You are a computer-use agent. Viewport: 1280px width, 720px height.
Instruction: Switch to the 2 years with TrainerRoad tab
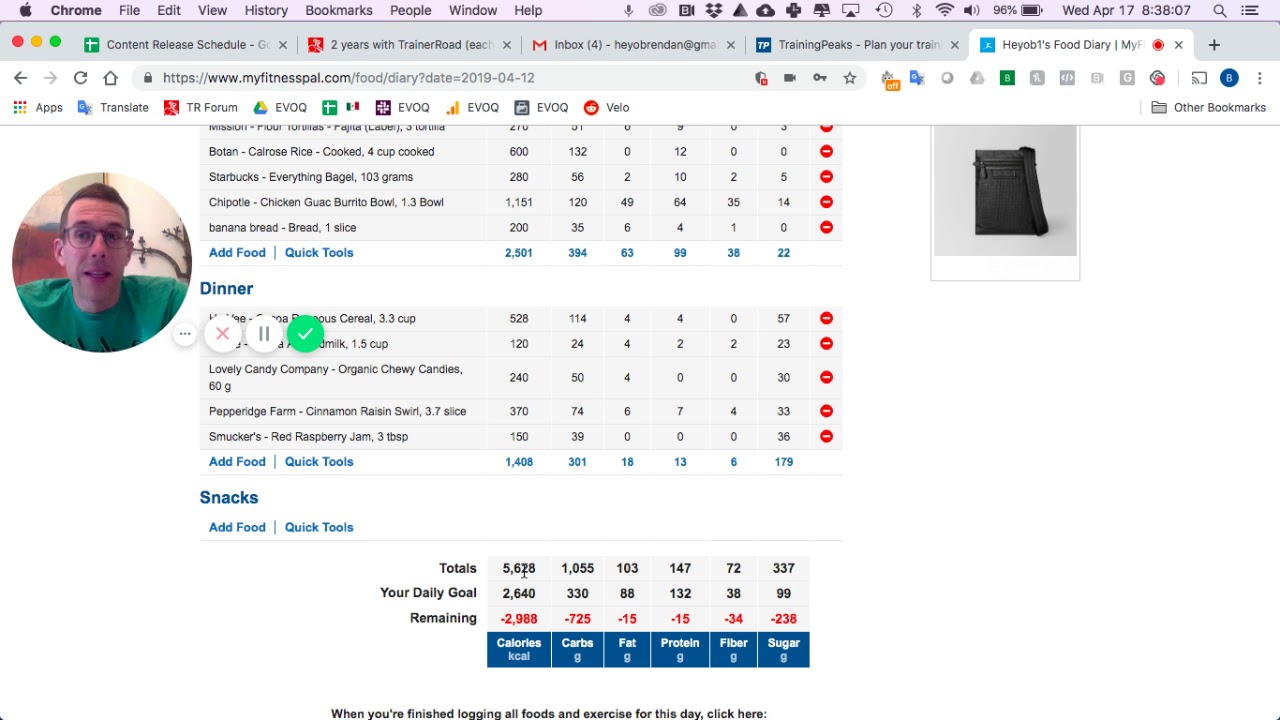(411, 45)
